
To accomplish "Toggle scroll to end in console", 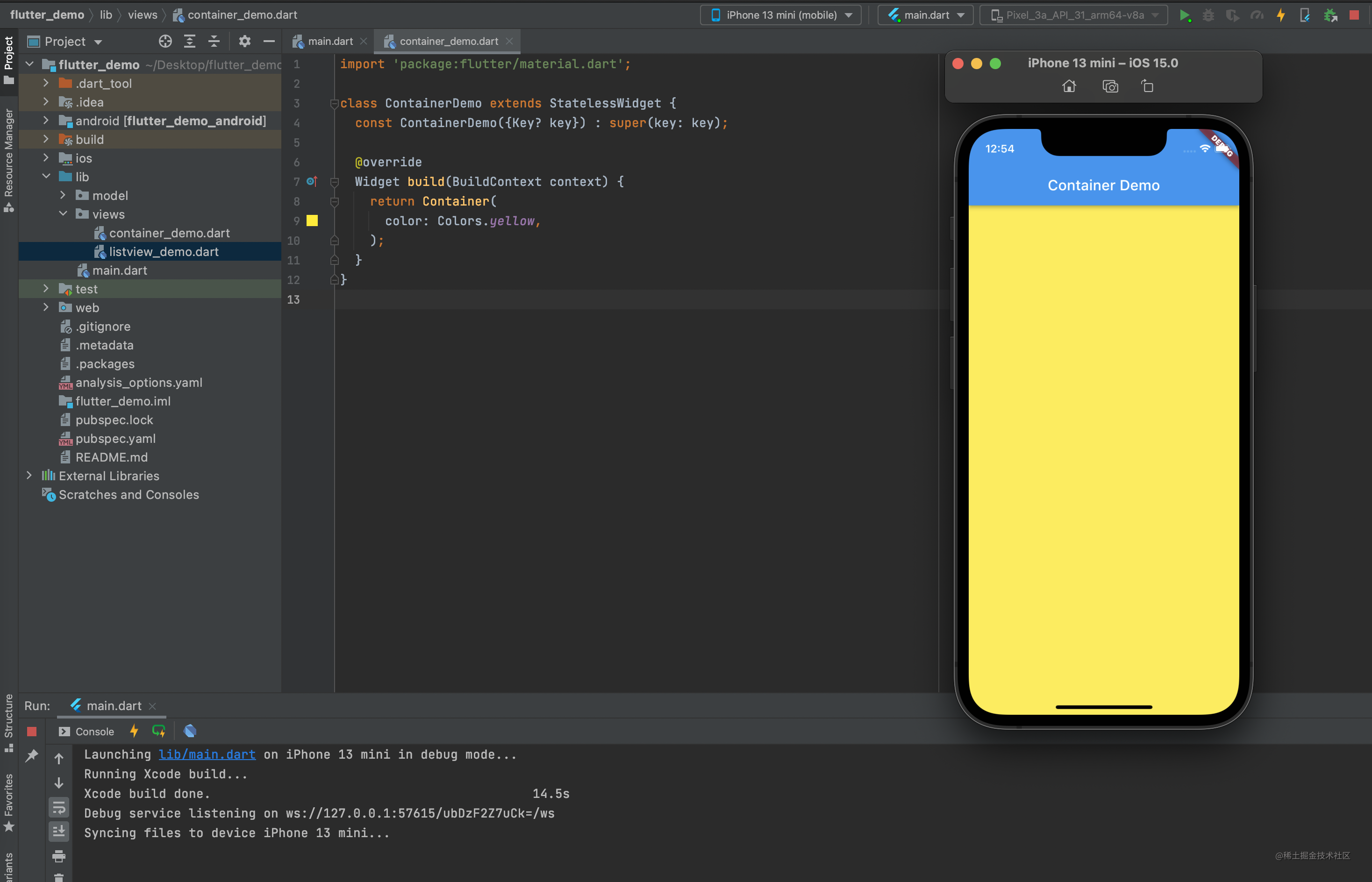I will point(58,832).
